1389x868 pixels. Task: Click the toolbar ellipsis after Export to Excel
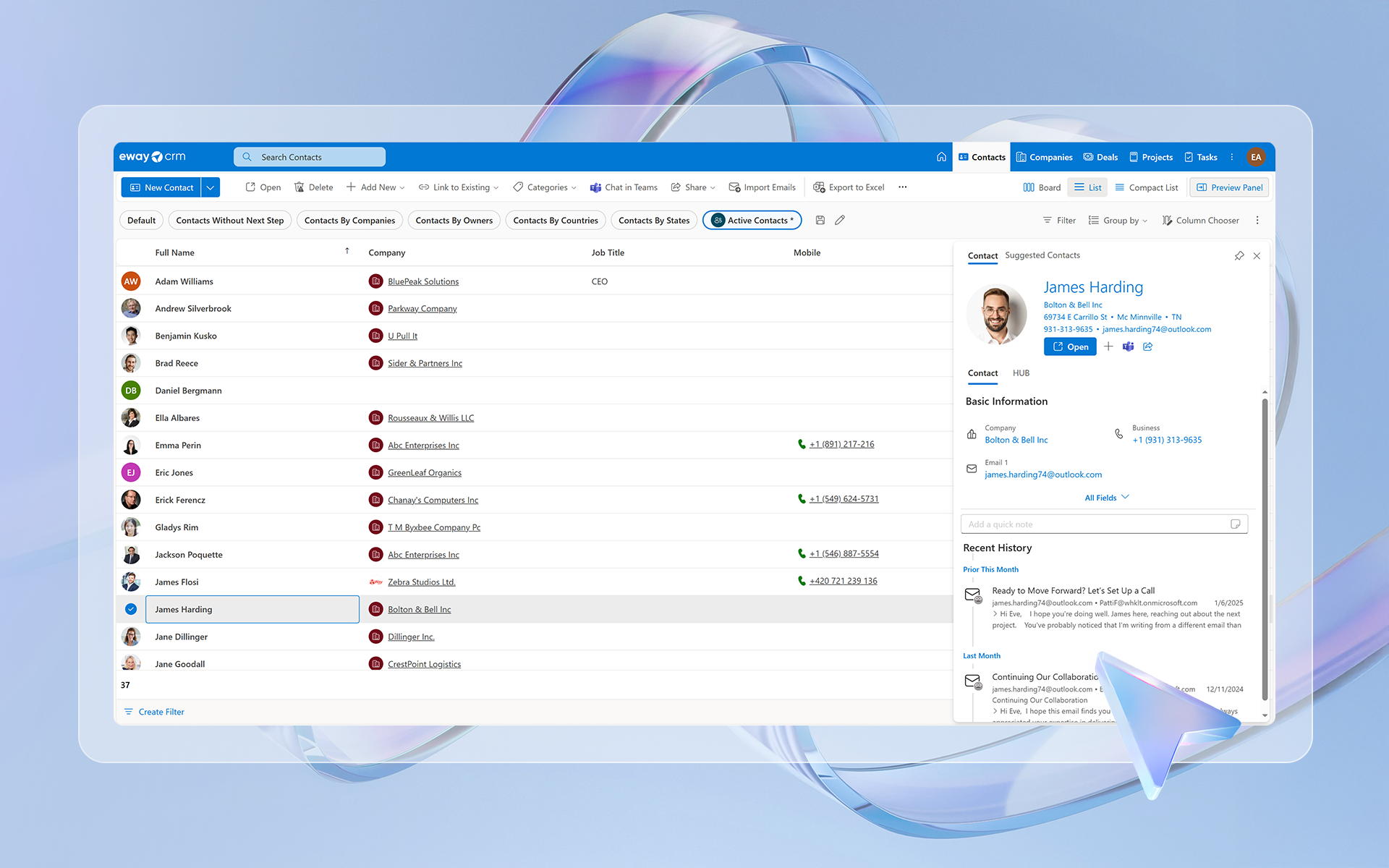(902, 187)
